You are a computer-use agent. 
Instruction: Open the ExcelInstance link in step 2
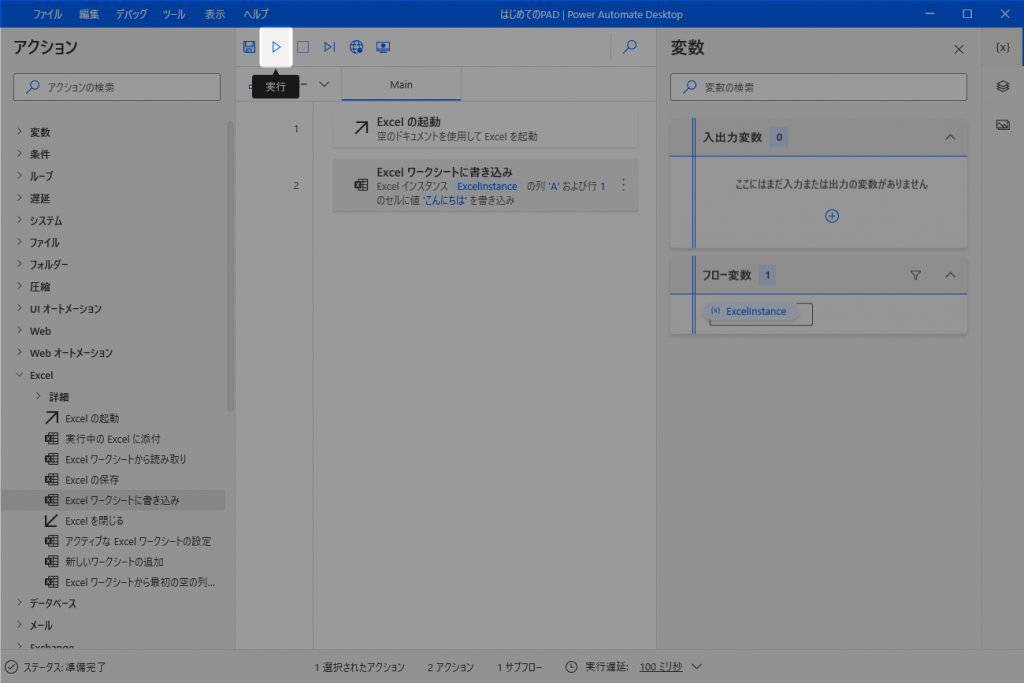487,186
